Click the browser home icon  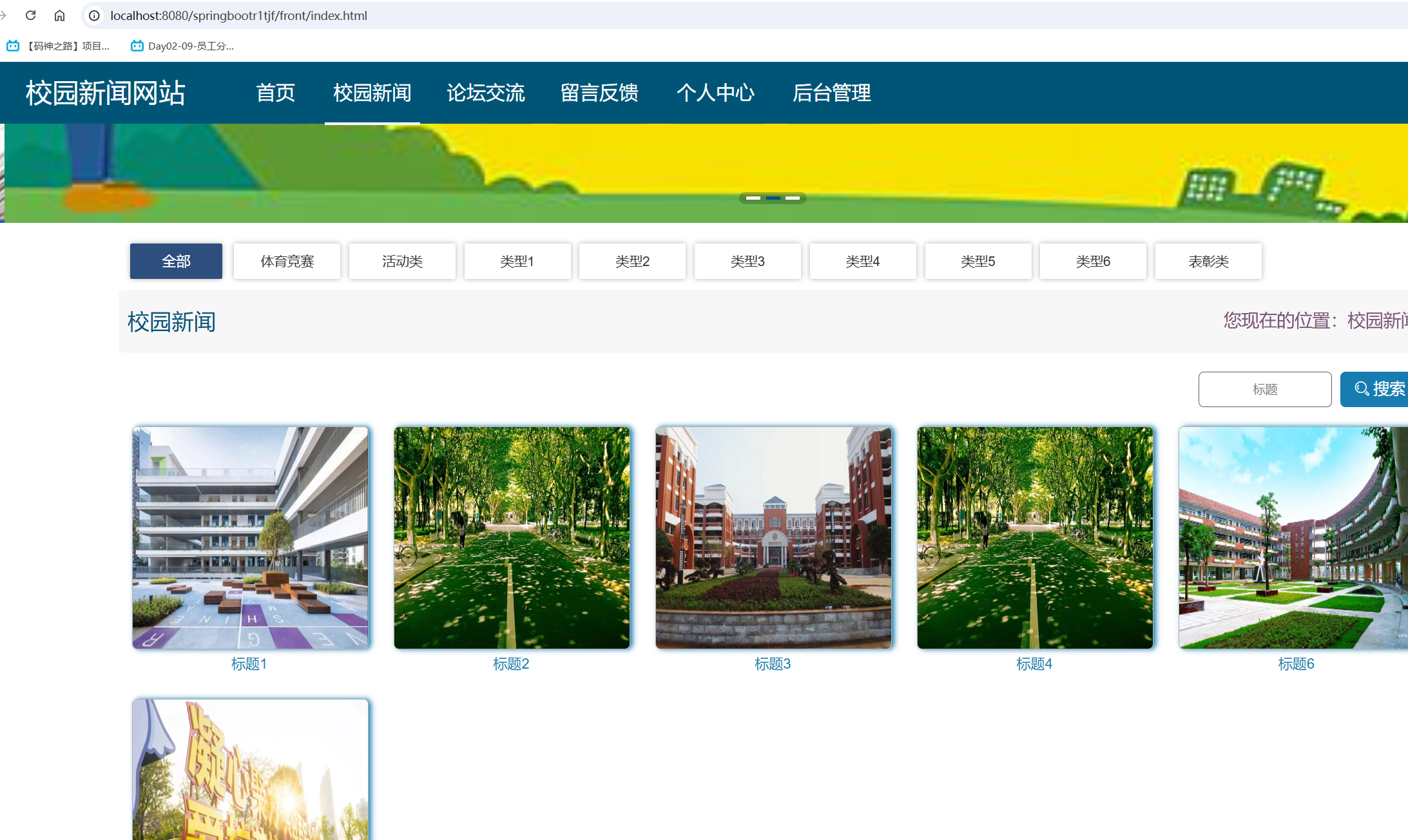click(59, 15)
